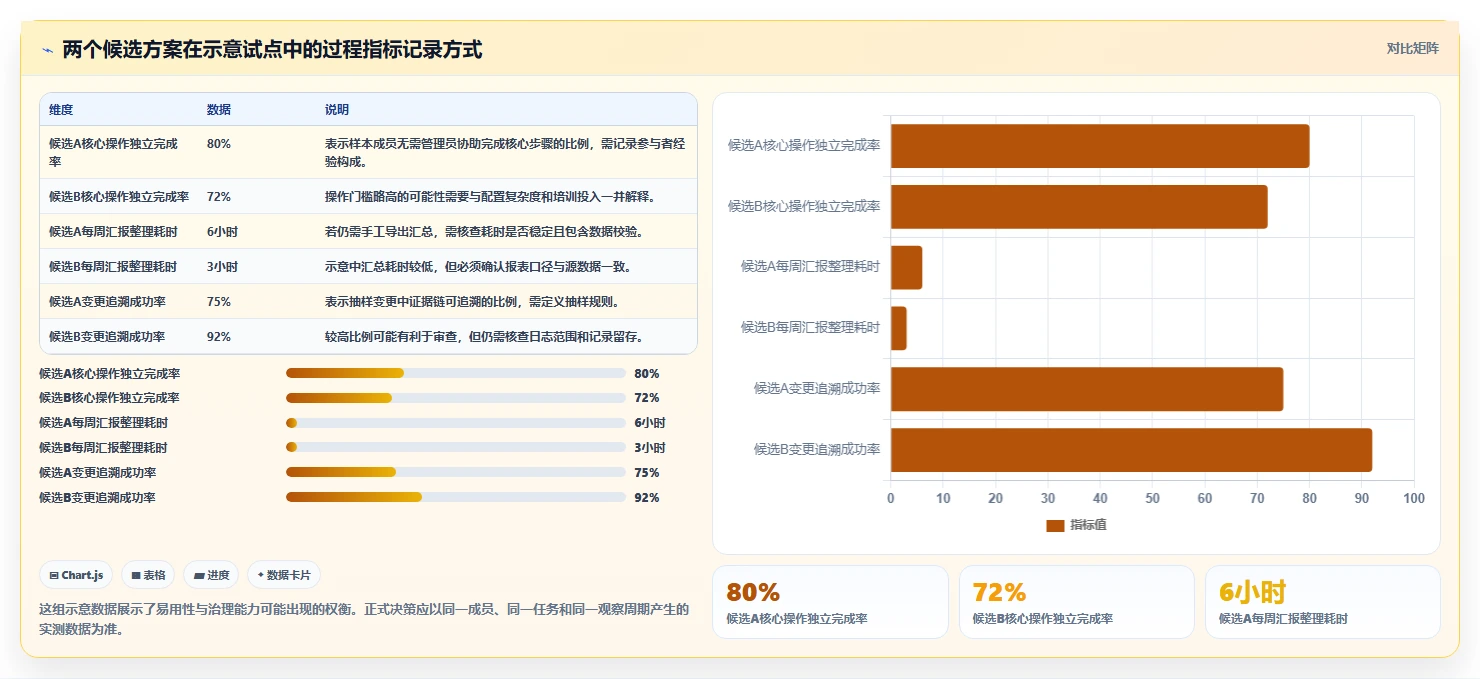
Task: Click the 80% value in the table
Action: 219,144
